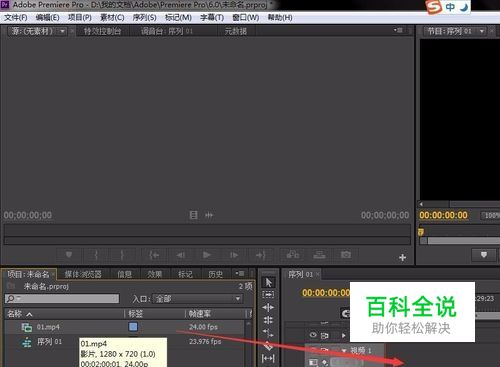This screenshot has width=500, height=367.
Task: Select the Razor tool
Action: pos(268,346)
